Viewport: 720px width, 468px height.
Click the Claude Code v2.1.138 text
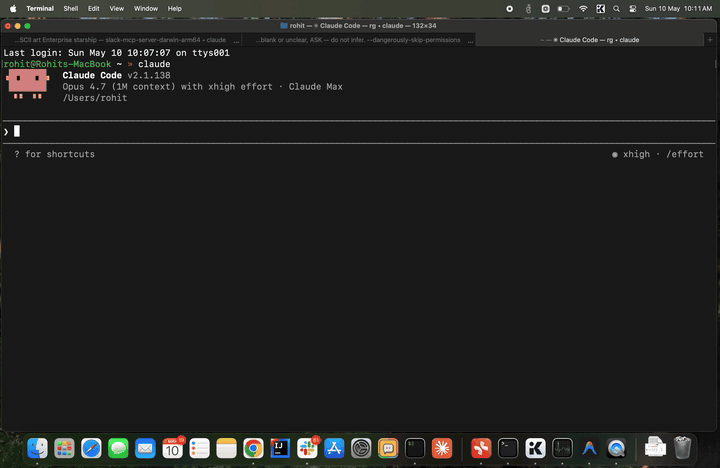[116, 75]
